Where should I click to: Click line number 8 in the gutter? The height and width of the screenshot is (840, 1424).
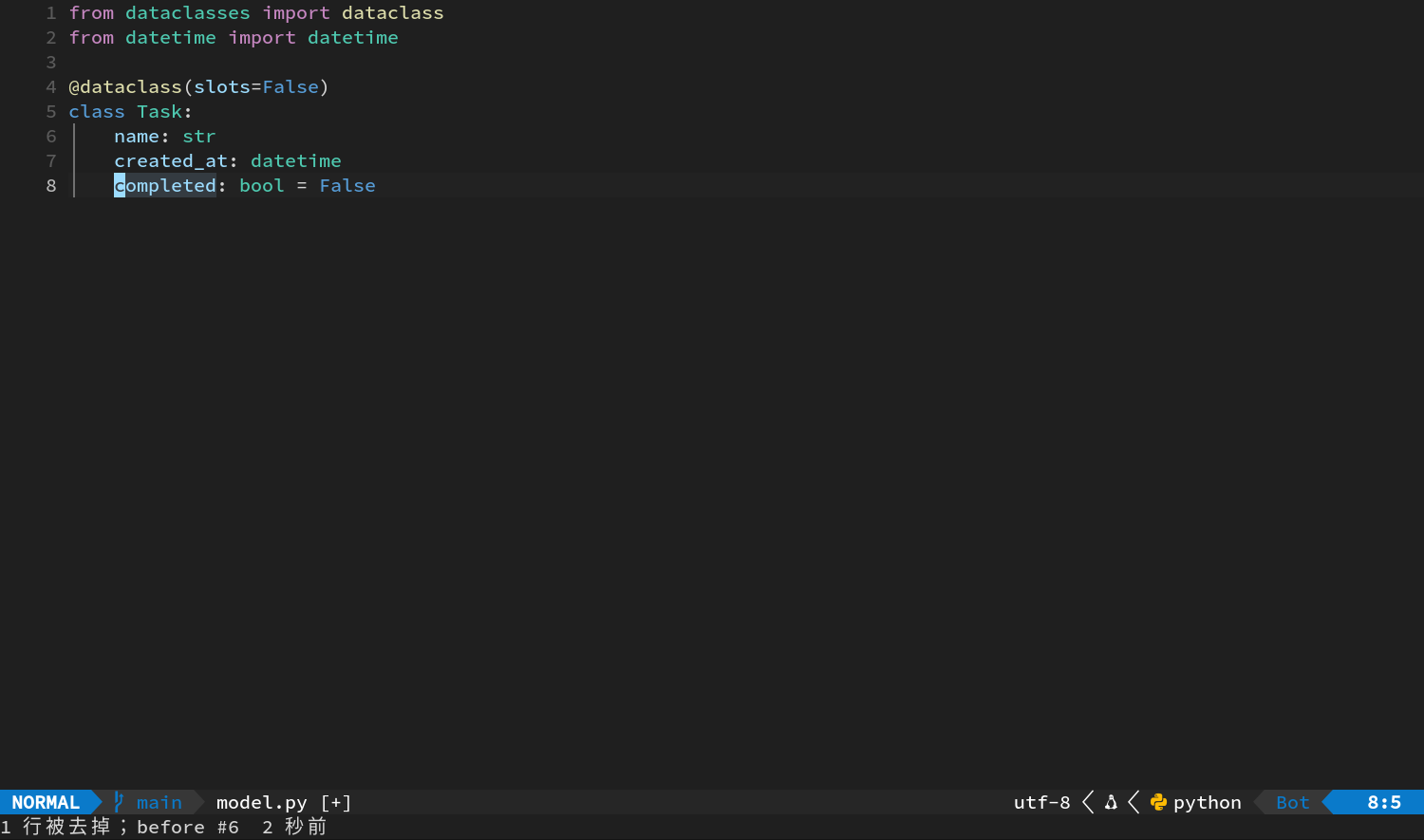coord(51,186)
